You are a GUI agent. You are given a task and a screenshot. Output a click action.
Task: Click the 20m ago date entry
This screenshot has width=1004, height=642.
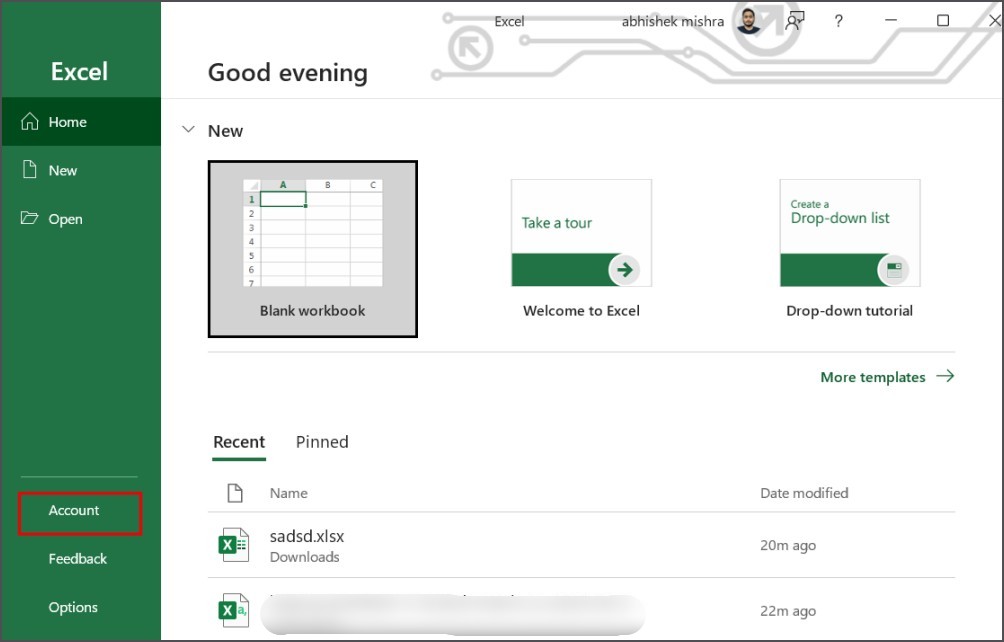pos(788,545)
